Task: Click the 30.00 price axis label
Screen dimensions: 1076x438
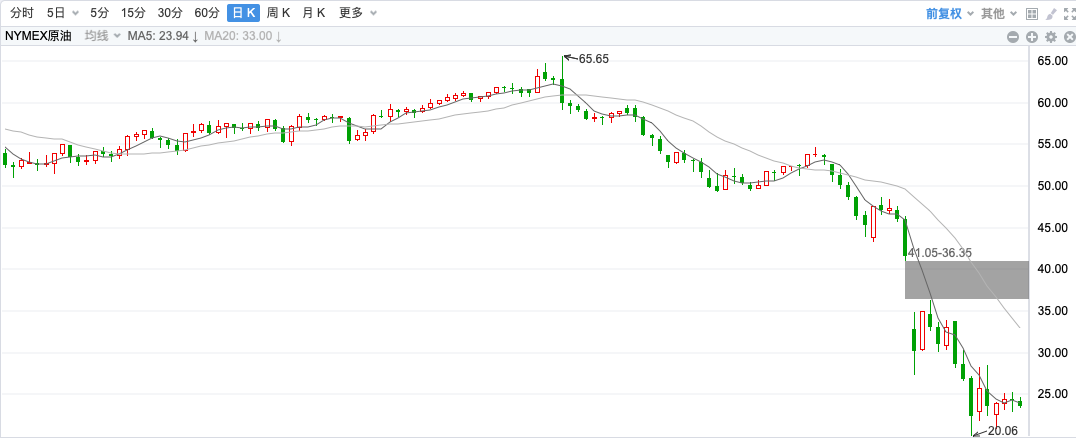Action: tap(1052, 352)
